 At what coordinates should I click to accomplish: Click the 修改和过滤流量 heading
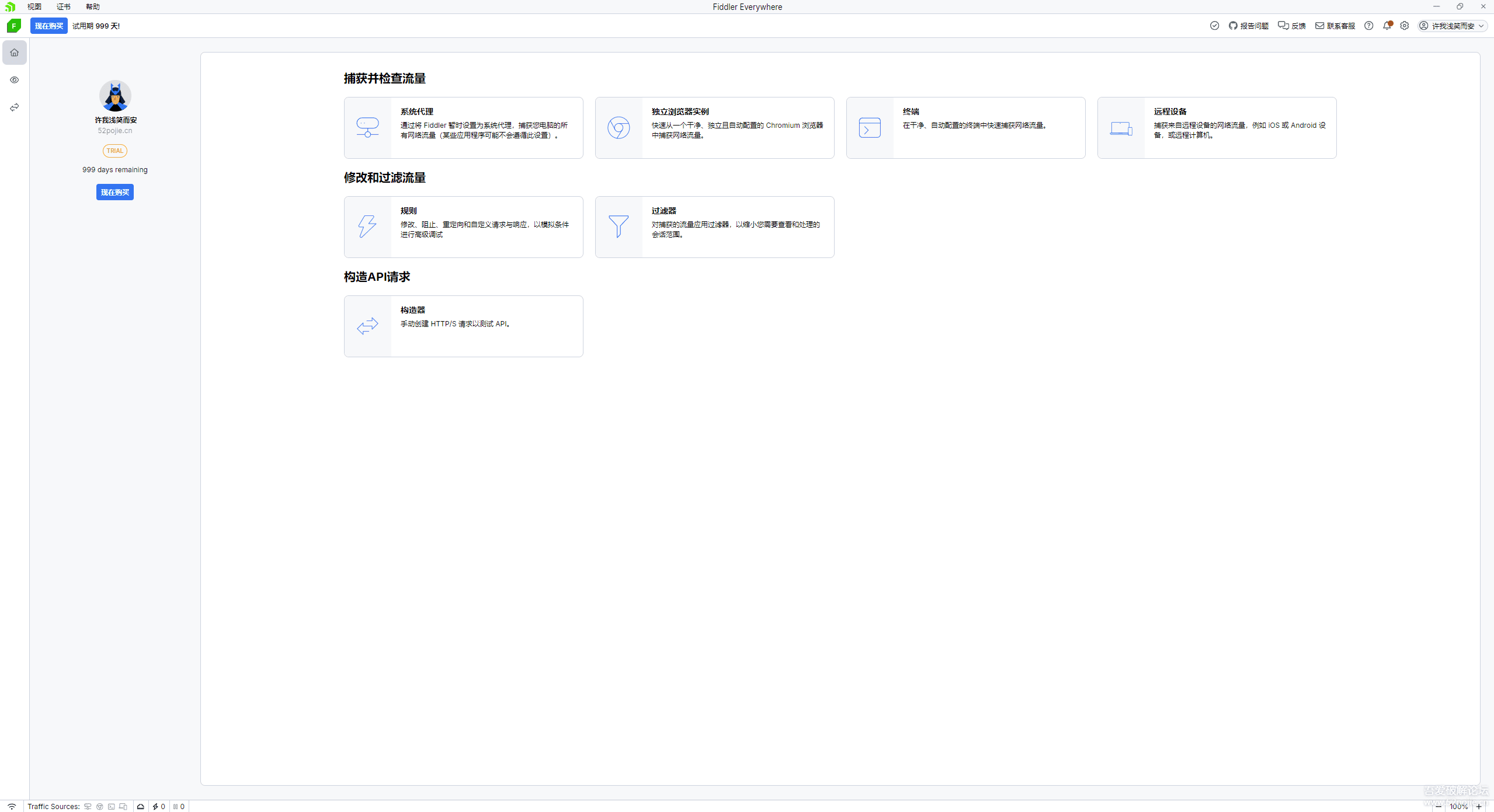pyautogui.click(x=385, y=177)
